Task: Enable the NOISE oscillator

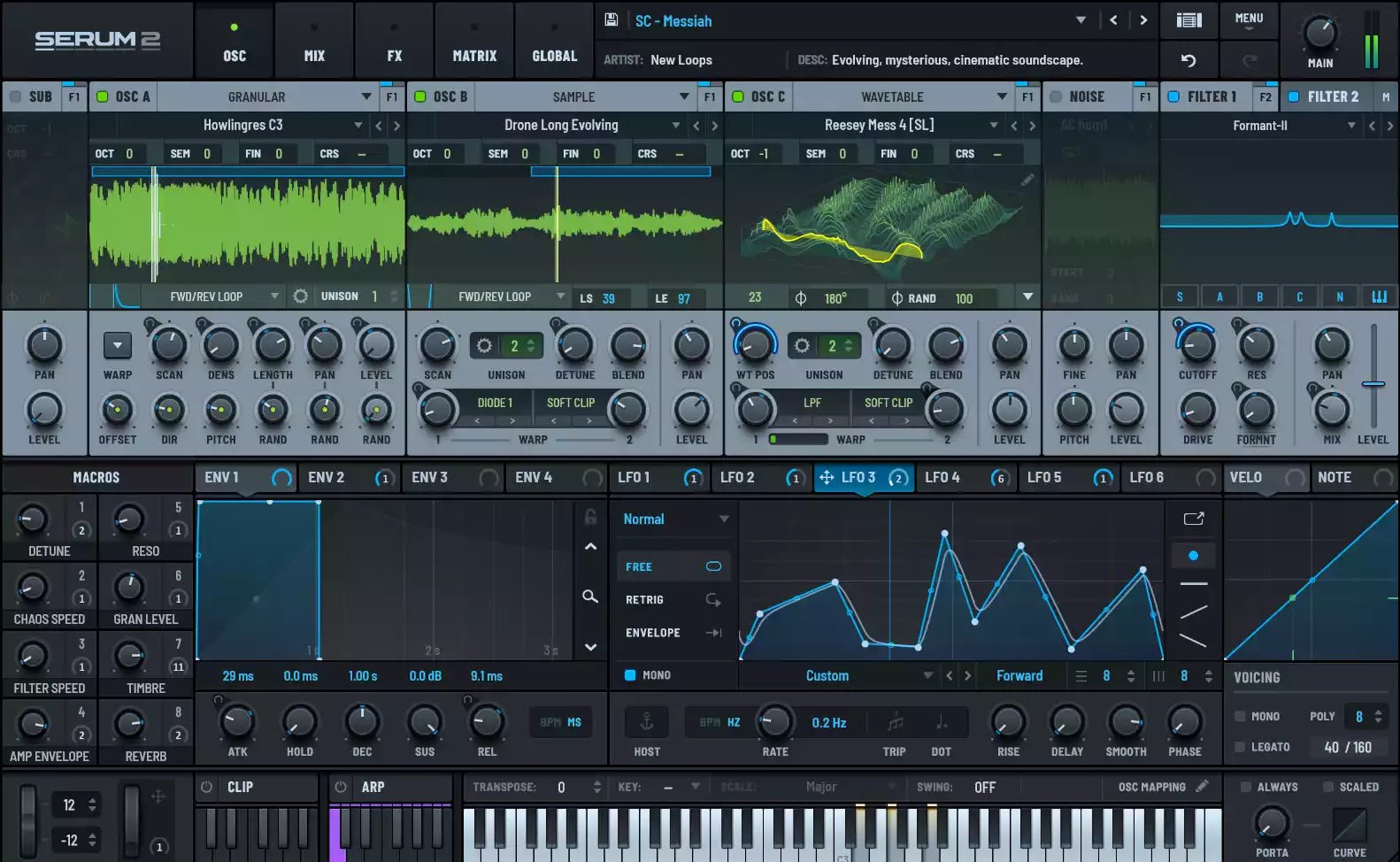Action: click(1056, 96)
